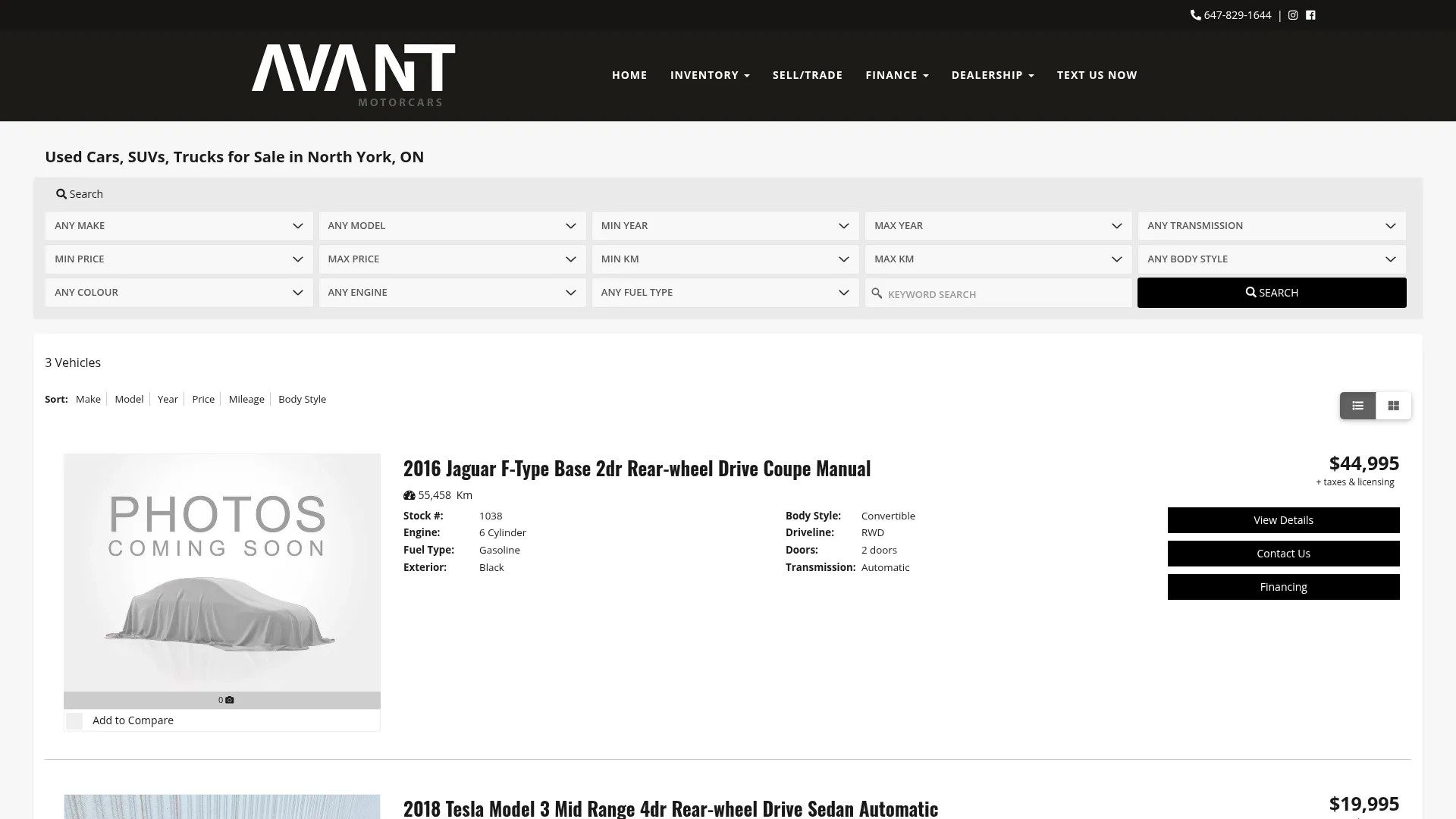Image resolution: width=1456 pixels, height=819 pixels.
Task: Open the Facebook icon link
Action: [x=1310, y=15]
